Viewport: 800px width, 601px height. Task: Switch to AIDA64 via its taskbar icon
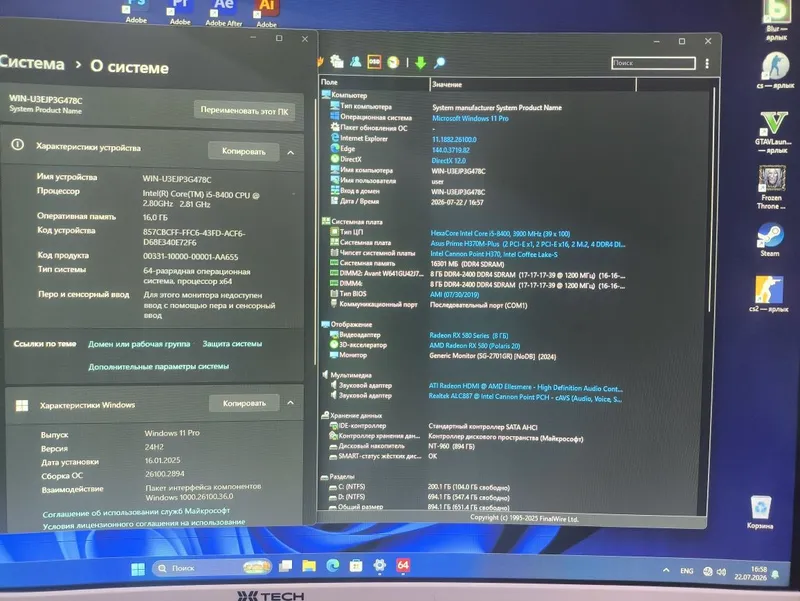pos(403,565)
